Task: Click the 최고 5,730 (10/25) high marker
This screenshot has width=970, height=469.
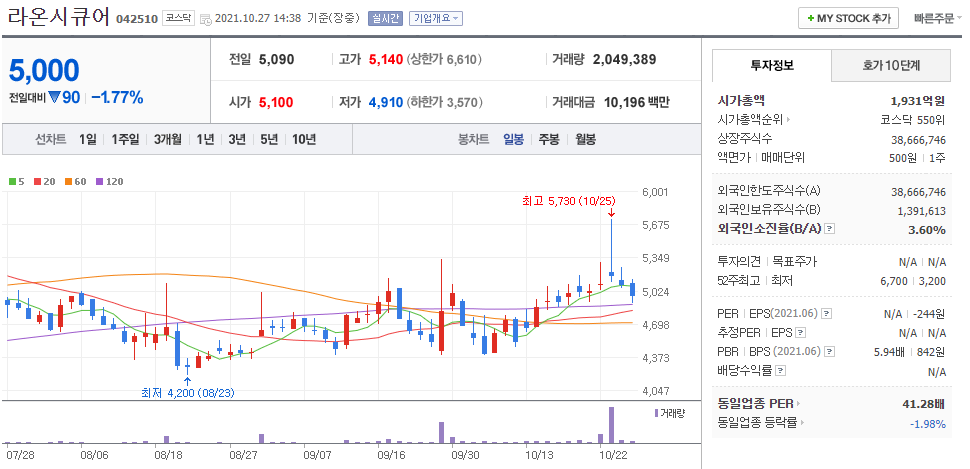Action: point(569,200)
